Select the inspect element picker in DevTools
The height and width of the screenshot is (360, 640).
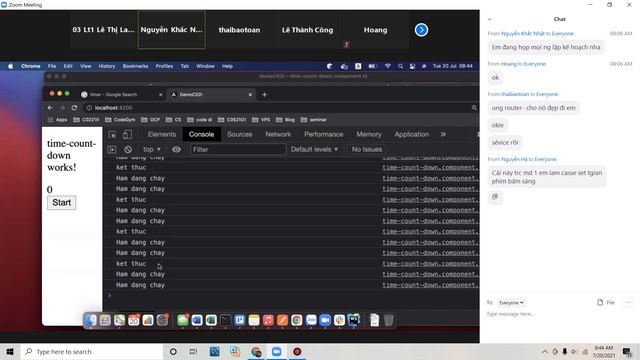[x=112, y=134]
